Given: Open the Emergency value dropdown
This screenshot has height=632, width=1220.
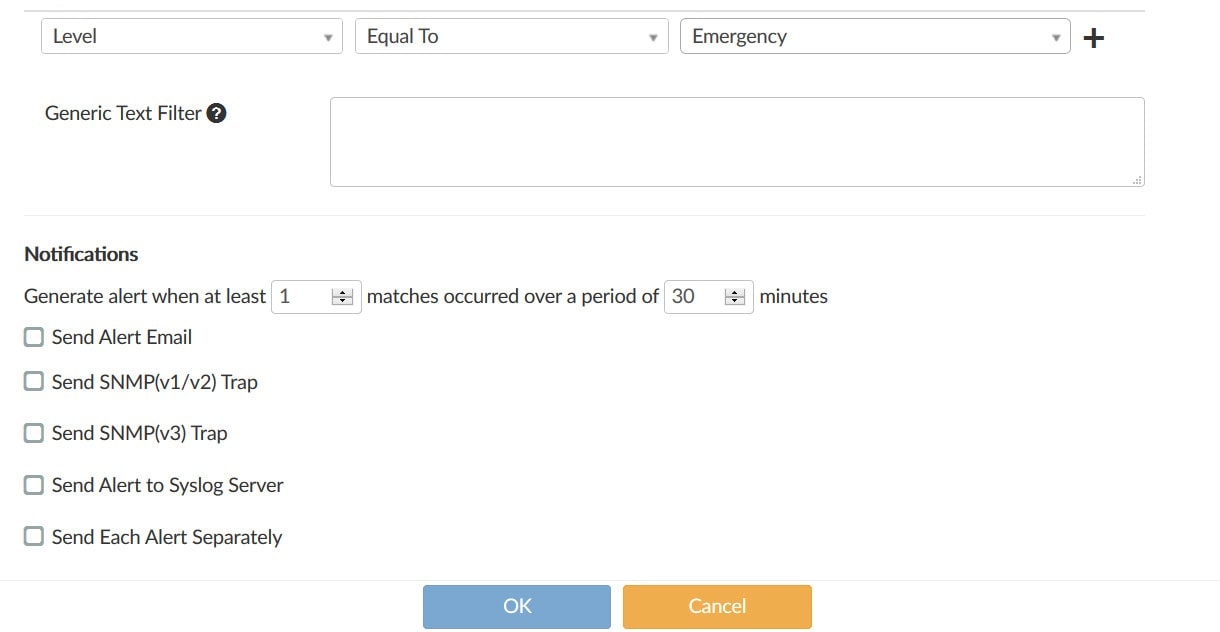Looking at the screenshot, I should tap(874, 37).
